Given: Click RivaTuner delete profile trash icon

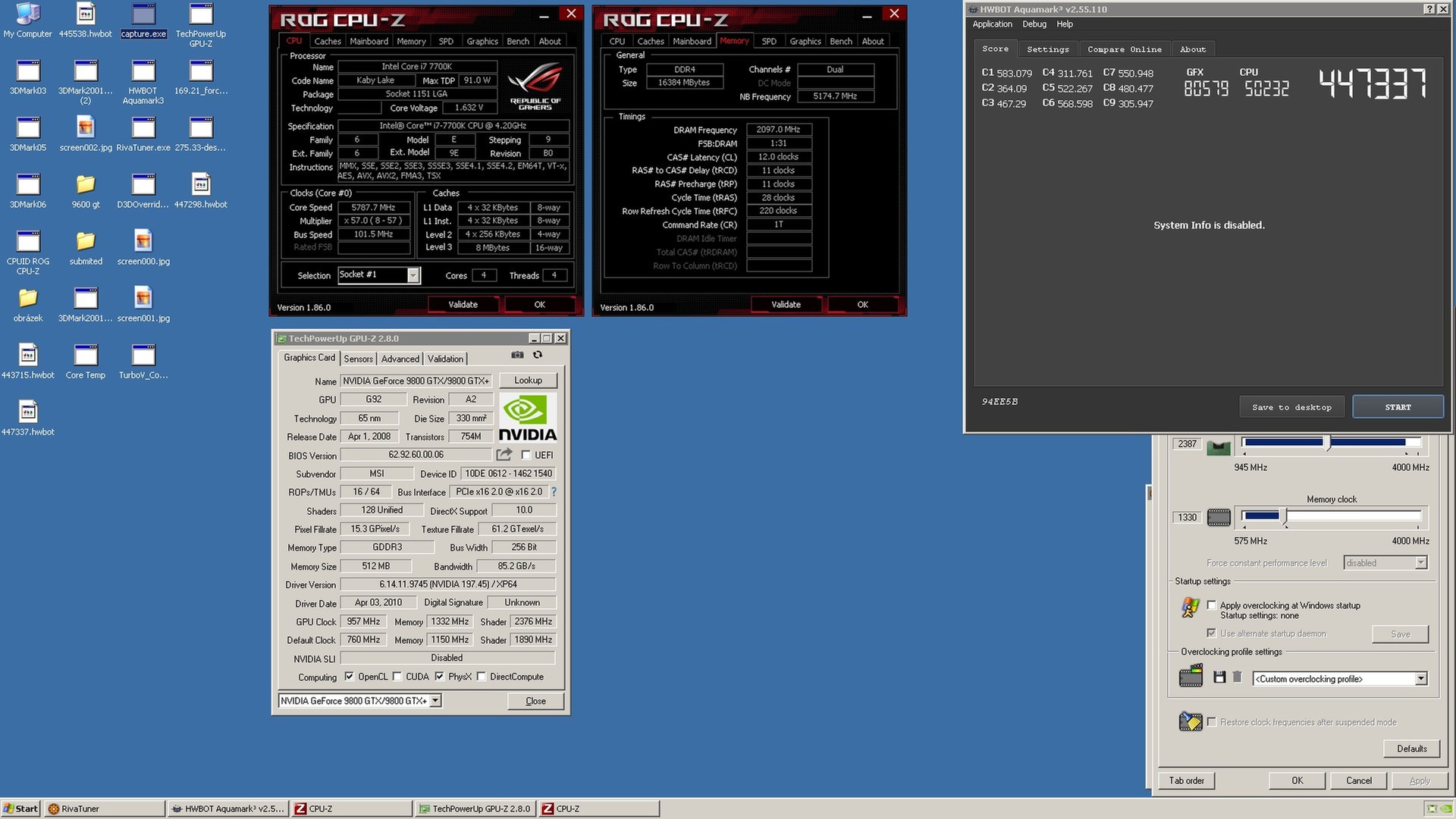Looking at the screenshot, I should click(x=1237, y=677).
